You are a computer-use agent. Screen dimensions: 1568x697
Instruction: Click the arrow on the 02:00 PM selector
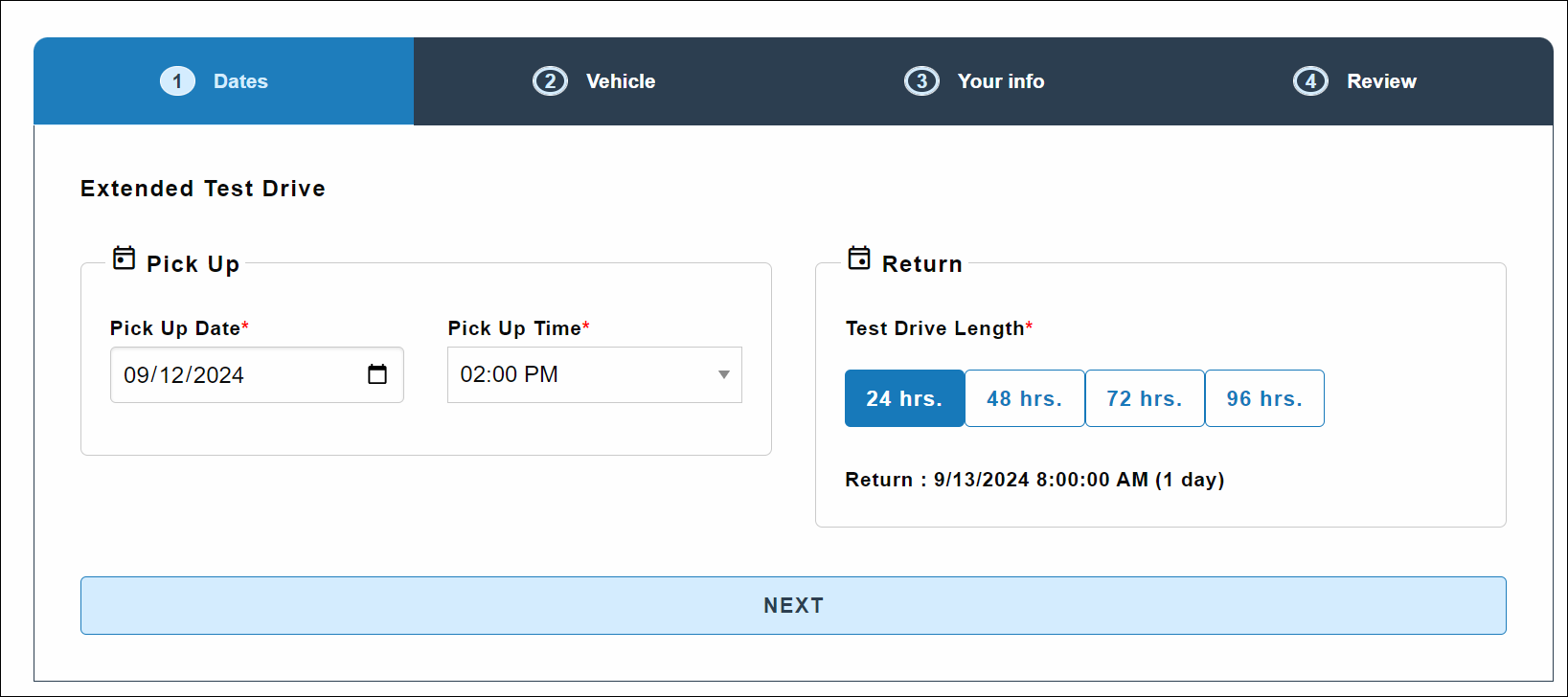(x=724, y=374)
